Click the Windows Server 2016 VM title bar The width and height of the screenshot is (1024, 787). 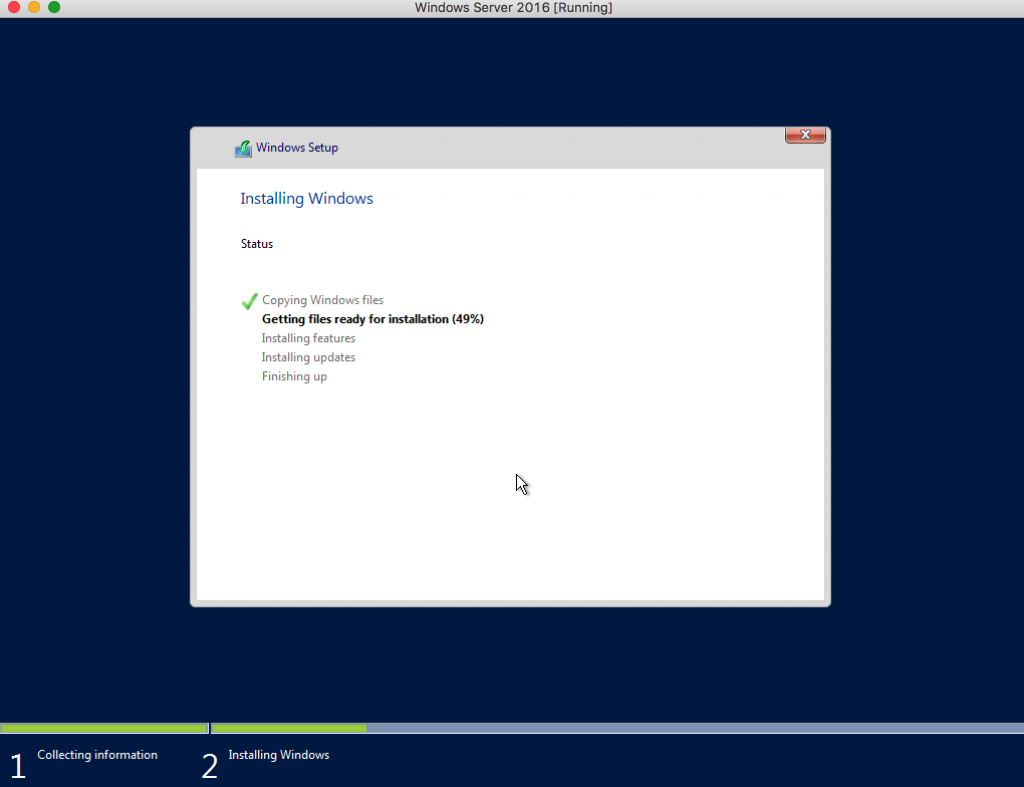coord(512,8)
